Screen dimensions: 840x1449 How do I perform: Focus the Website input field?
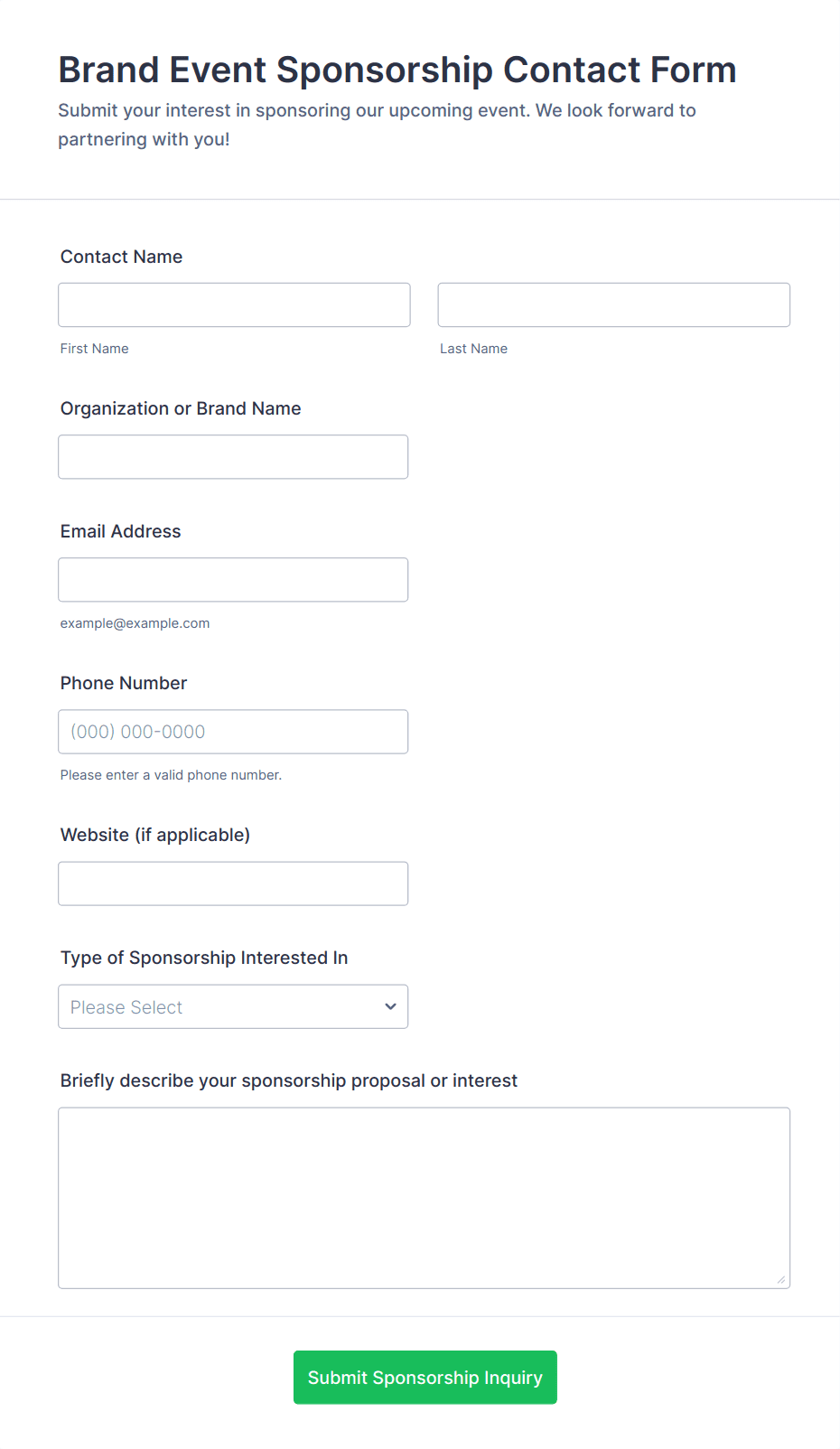[x=233, y=883]
